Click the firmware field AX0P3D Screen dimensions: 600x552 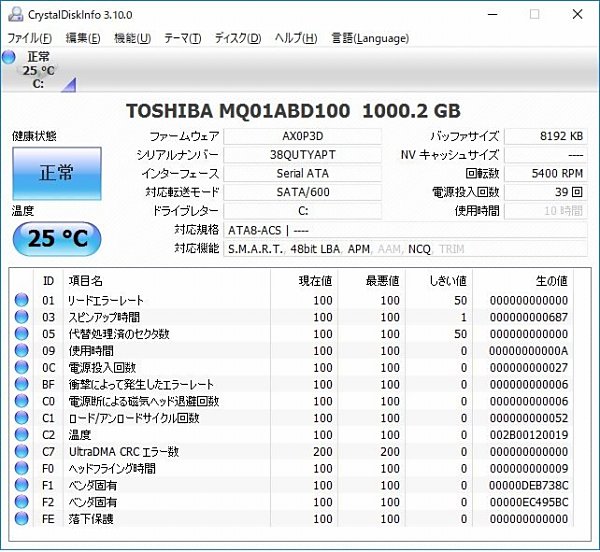[303, 136]
